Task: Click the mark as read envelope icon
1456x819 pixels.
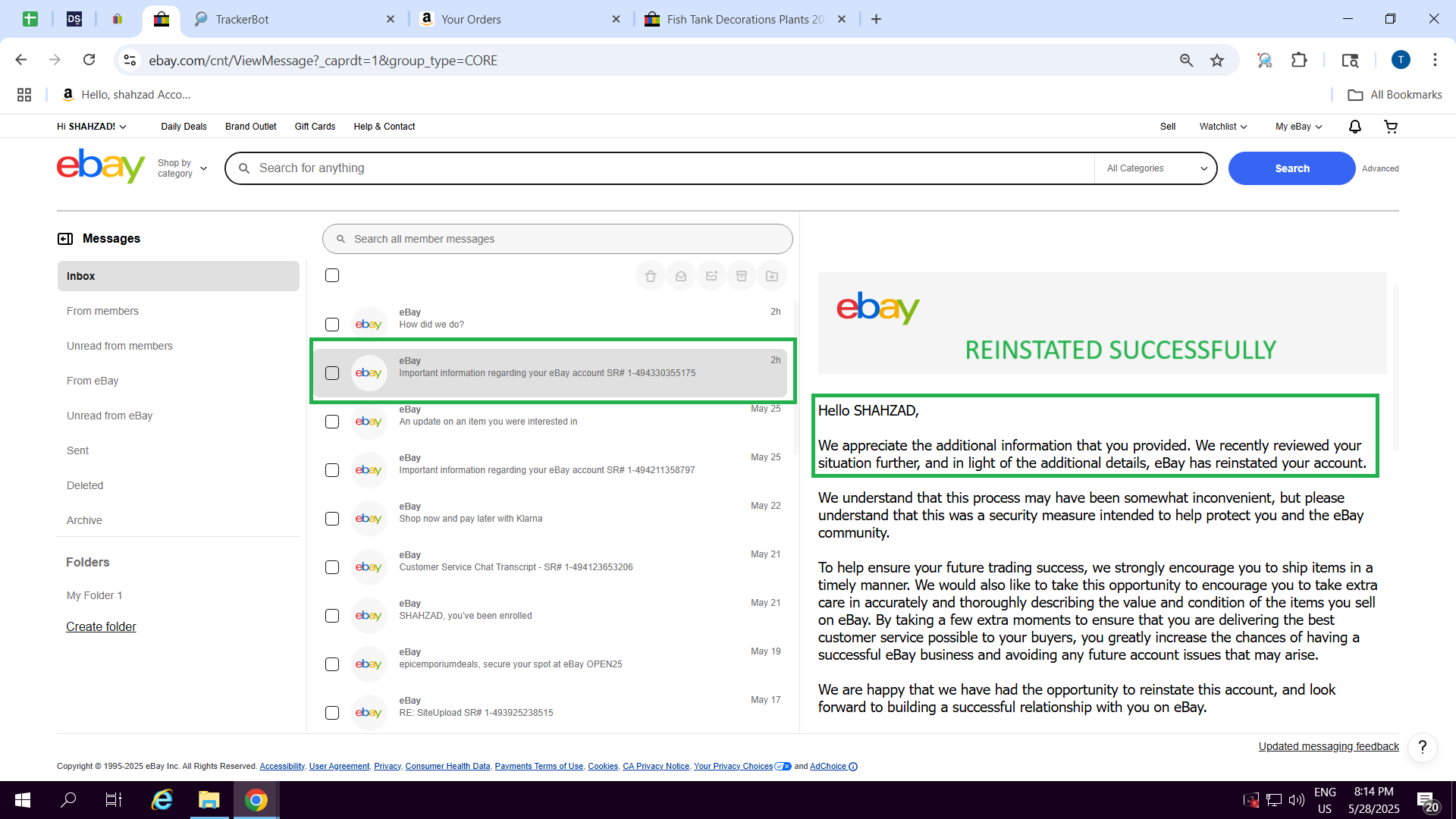Action: 680,276
